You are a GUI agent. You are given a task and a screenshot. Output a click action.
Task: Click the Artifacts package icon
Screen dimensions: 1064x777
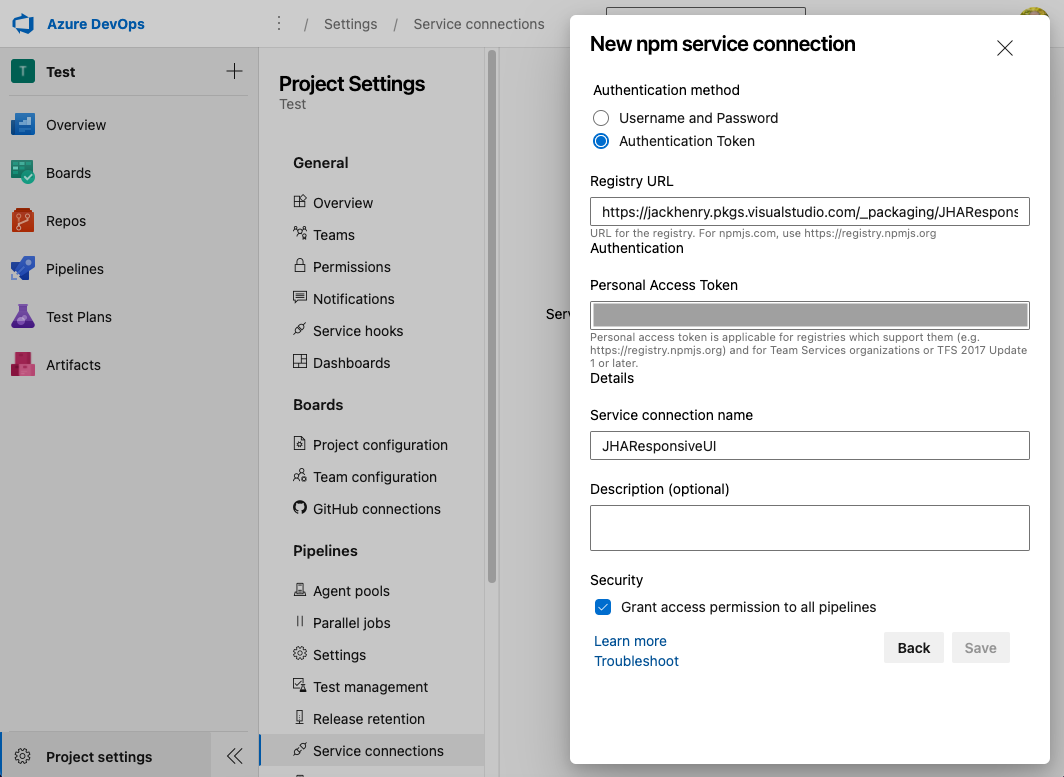coord(23,365)
